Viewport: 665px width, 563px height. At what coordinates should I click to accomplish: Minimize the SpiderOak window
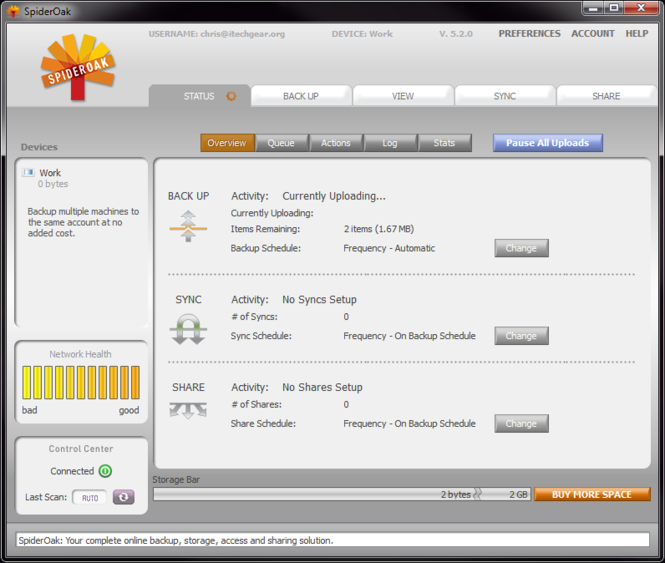593,8
